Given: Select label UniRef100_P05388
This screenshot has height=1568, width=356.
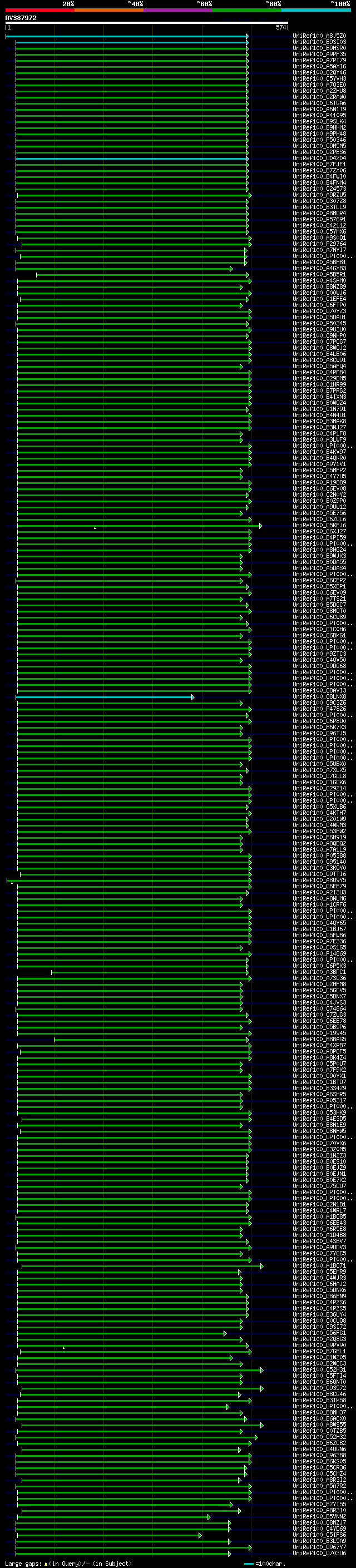Looking at the screenshot, I should (319, 855).
